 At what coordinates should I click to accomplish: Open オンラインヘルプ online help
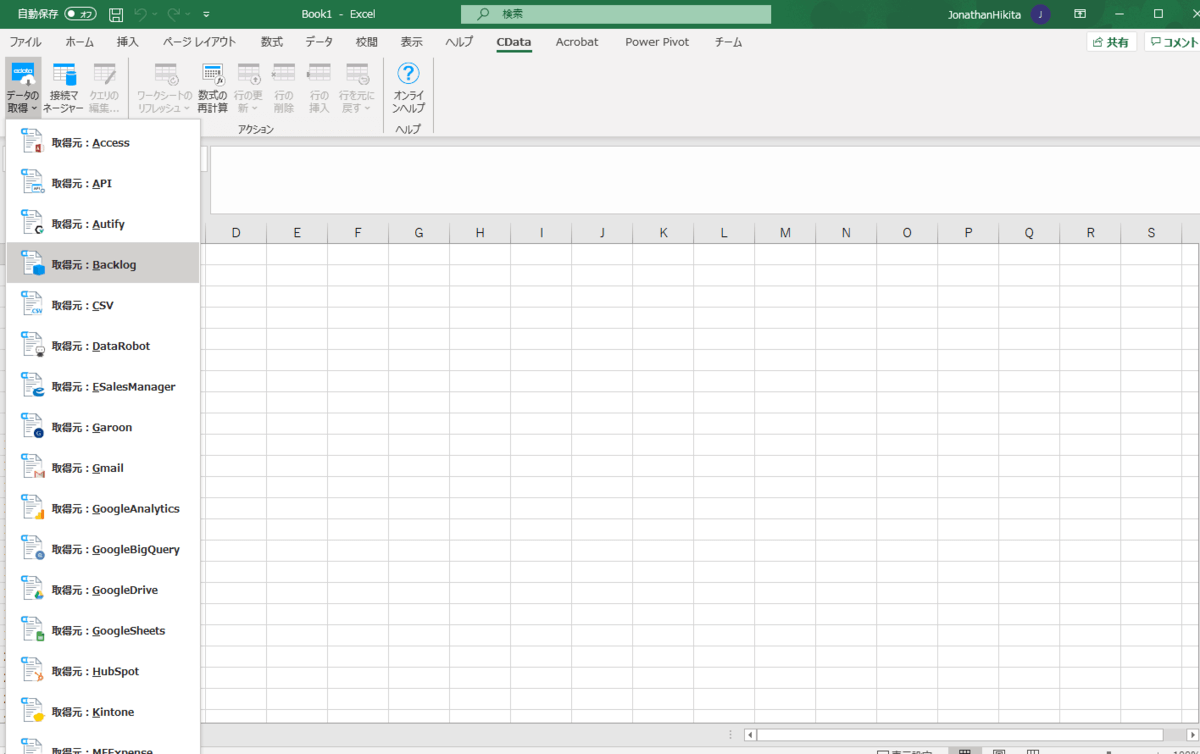pos(408,87)
